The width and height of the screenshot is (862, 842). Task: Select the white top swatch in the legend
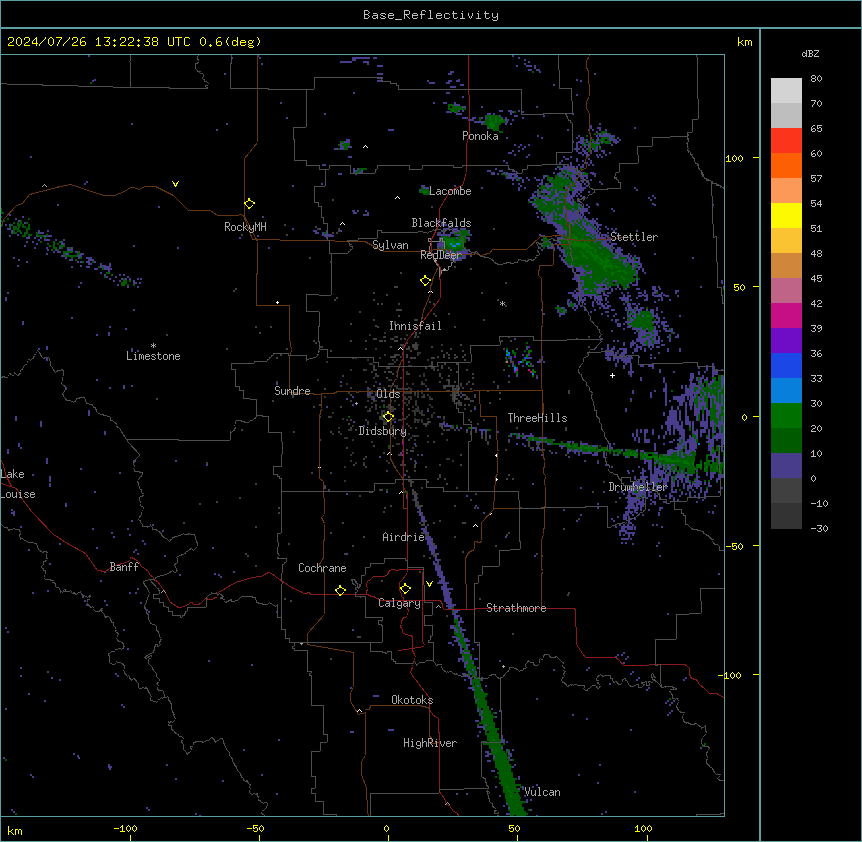(786, 91)
